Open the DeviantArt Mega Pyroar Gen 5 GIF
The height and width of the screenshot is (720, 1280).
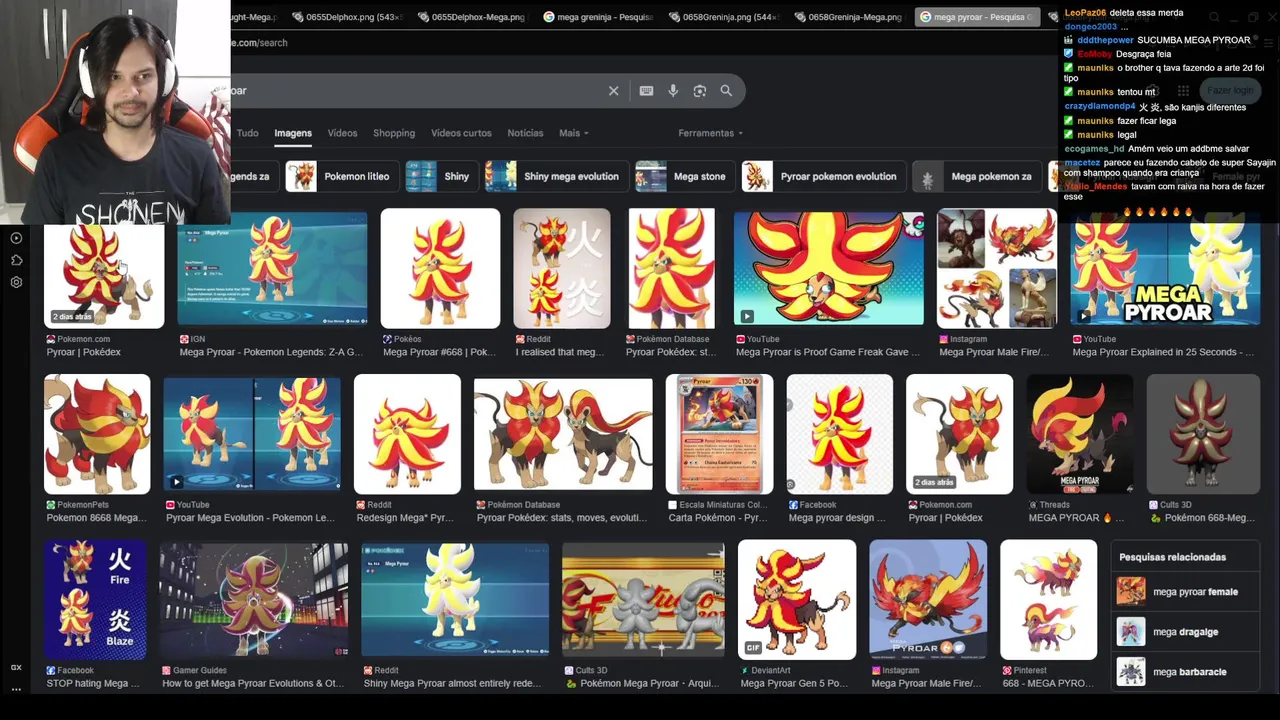(797, 600)
